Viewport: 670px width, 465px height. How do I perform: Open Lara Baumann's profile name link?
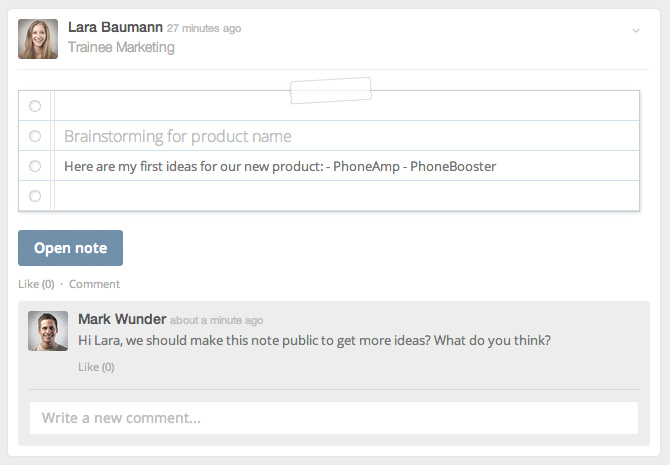115,28
